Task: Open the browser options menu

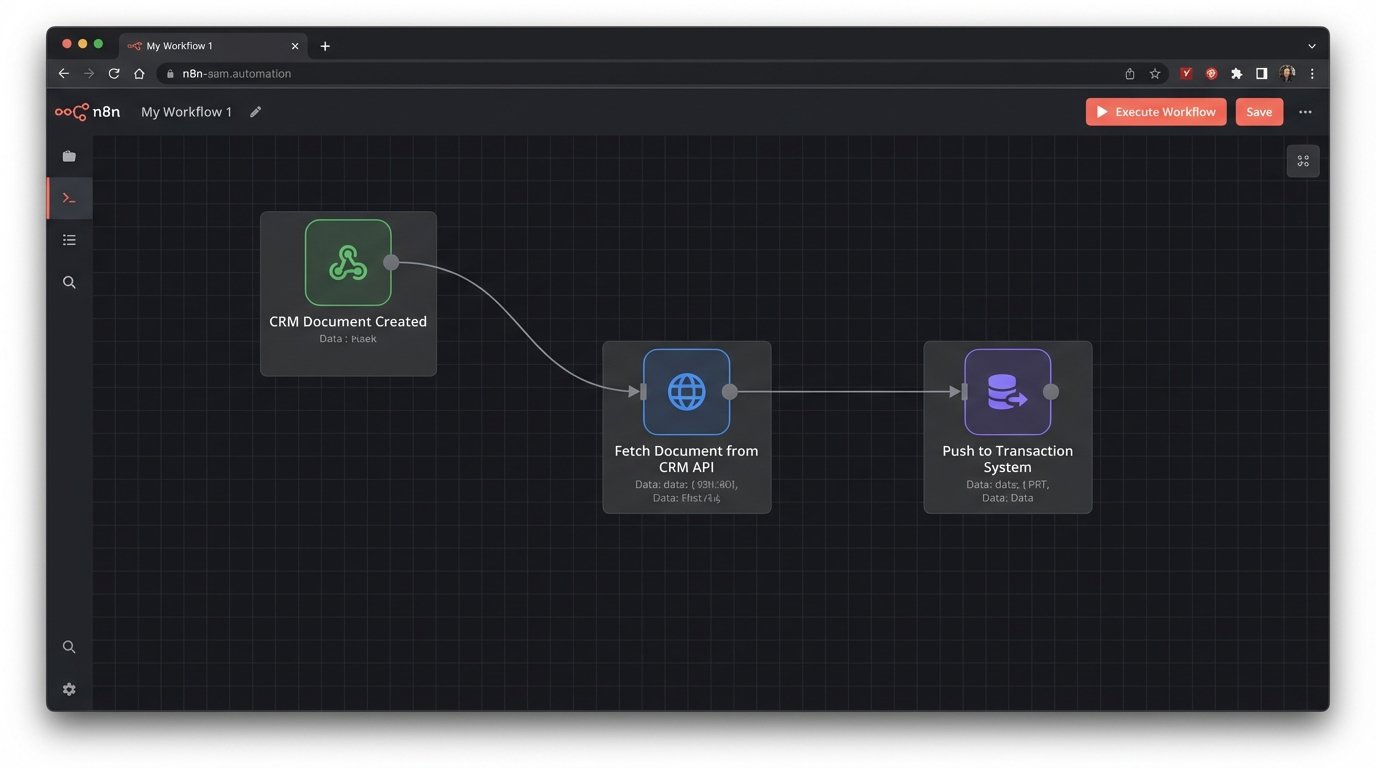Action: [x=1312, y=73]
